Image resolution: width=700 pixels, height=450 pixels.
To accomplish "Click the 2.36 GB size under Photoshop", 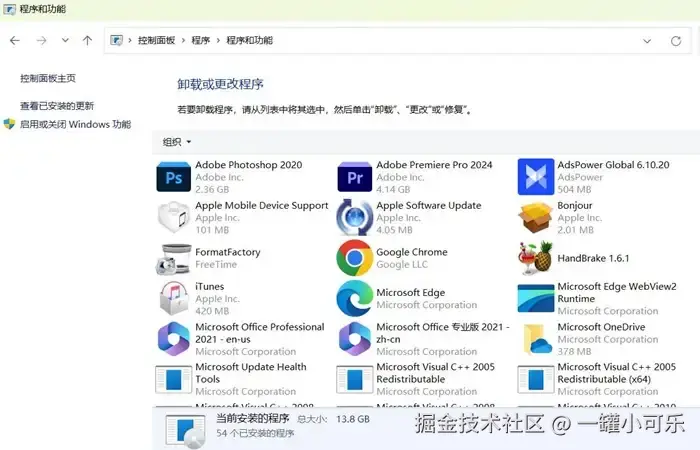I will coord(212,189).
